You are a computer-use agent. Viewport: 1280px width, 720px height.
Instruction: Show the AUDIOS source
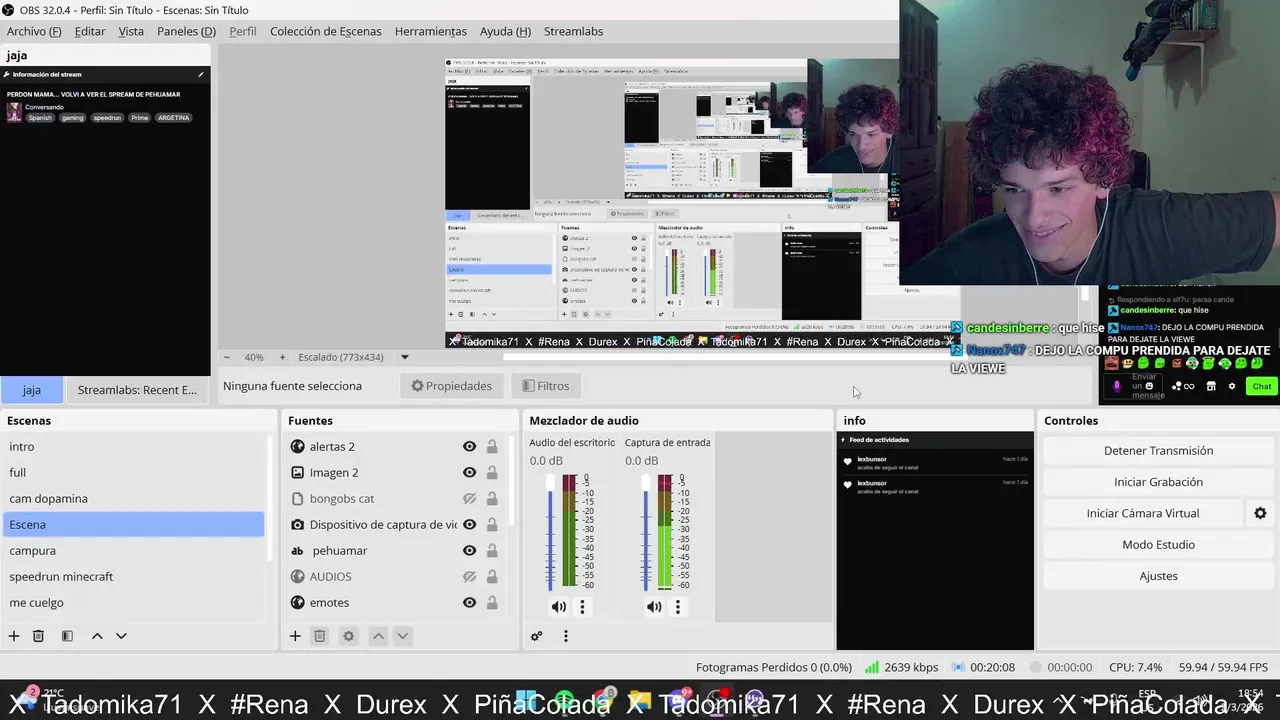click(469, 576)
